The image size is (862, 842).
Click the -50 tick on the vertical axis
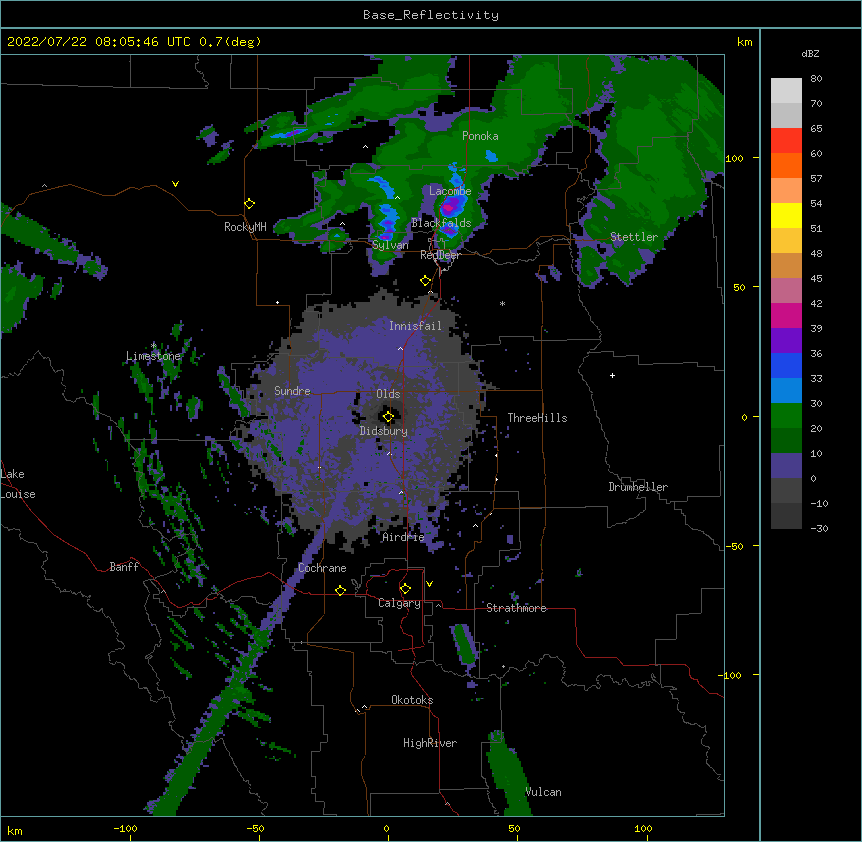(x=734, y=546)
